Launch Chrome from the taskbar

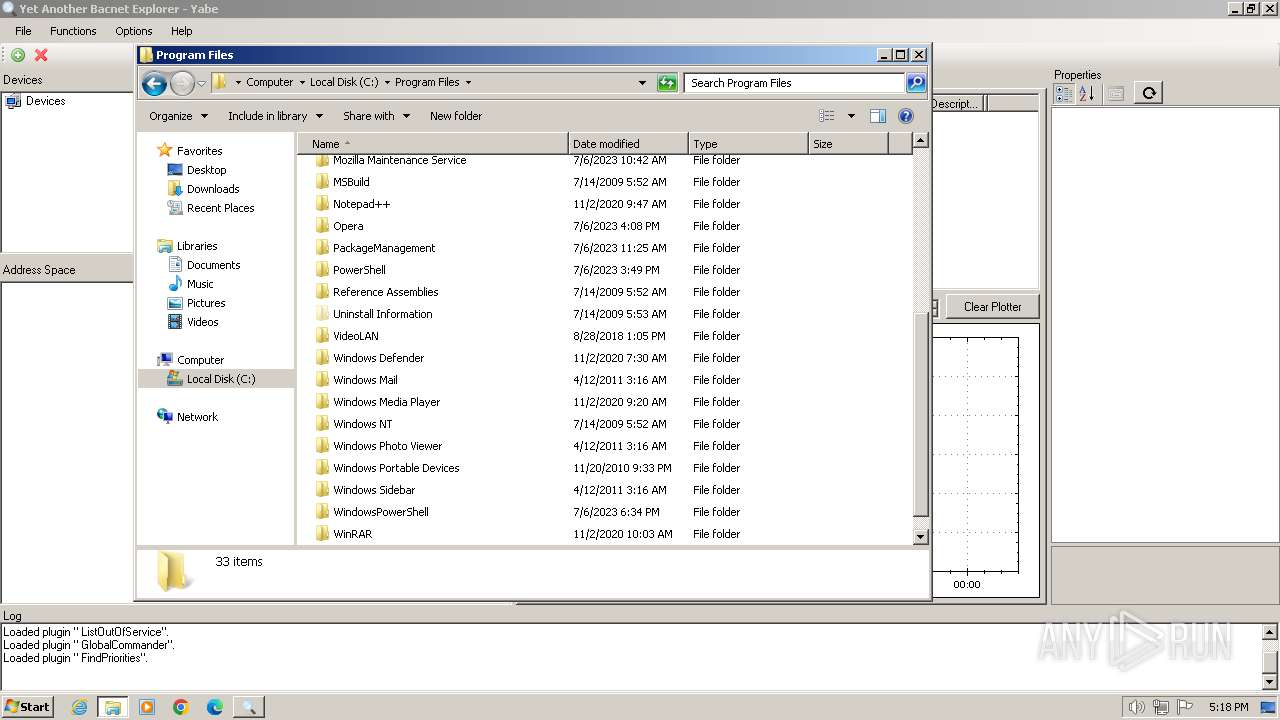pyautogui.click(x=181, y=707)
